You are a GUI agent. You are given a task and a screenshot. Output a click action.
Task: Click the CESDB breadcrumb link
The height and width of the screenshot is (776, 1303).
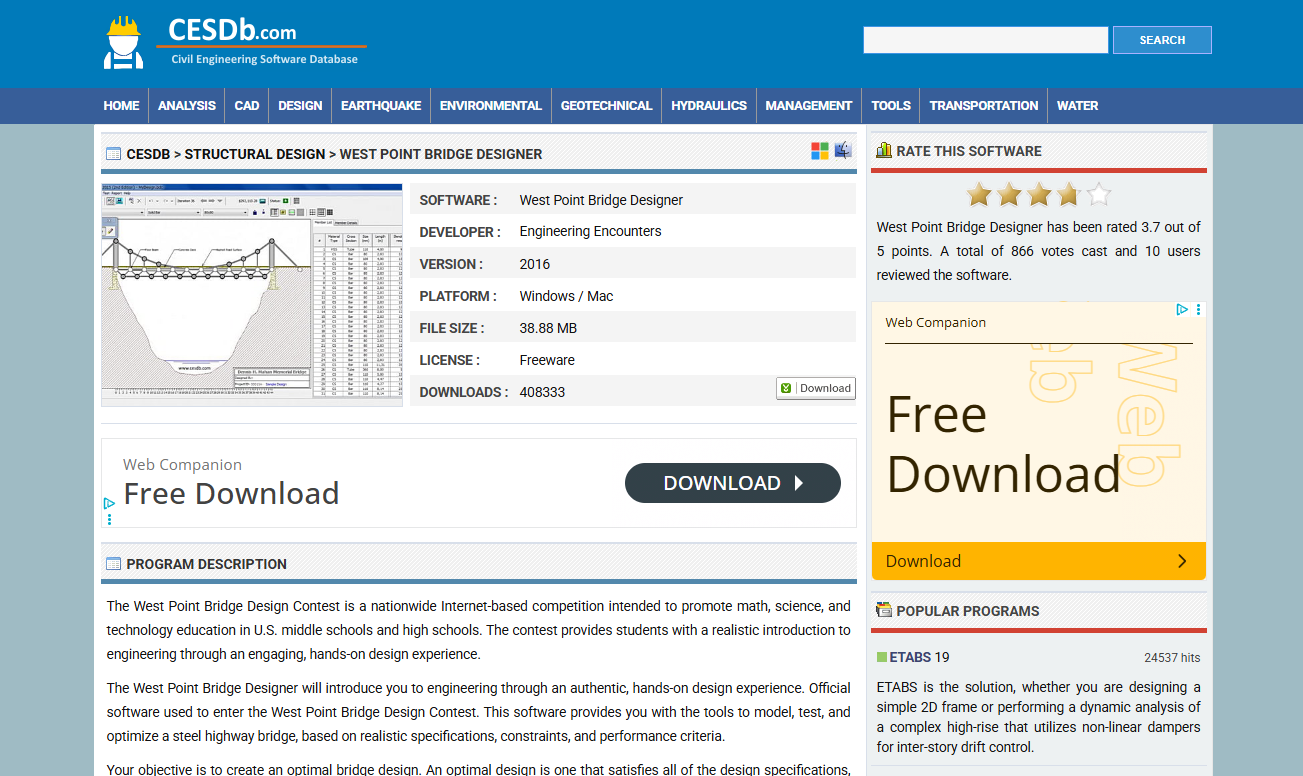click(x=148, y=154)
